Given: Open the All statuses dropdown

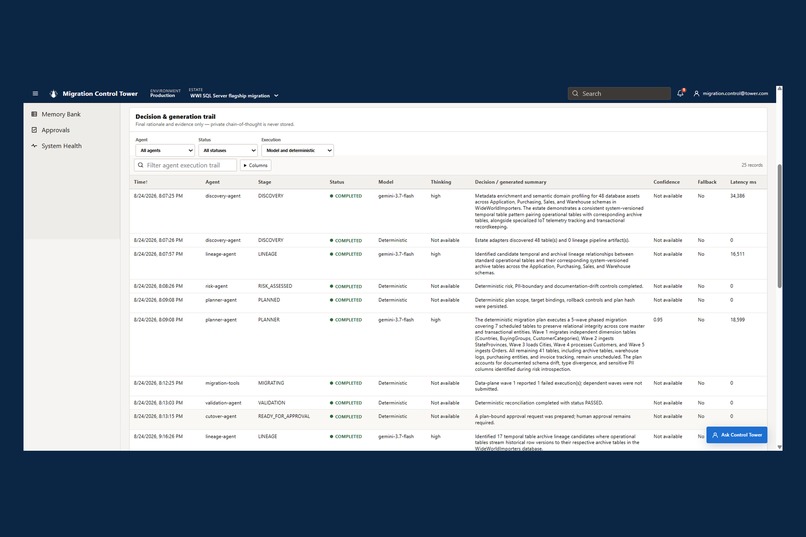Looking at the screenshot, I should tap(228, 150).
